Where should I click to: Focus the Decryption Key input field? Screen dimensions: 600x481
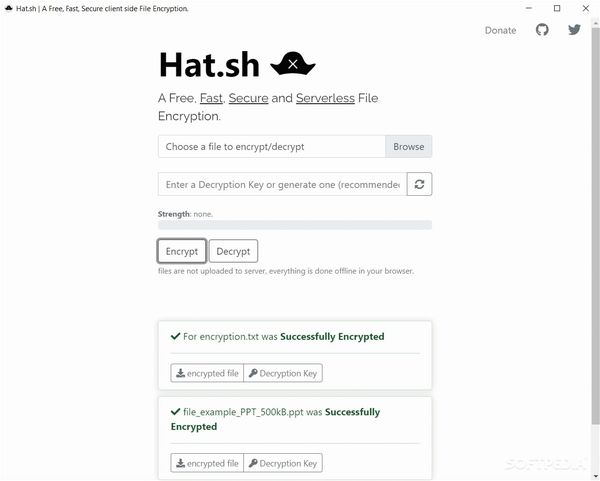tap(282, 184)
